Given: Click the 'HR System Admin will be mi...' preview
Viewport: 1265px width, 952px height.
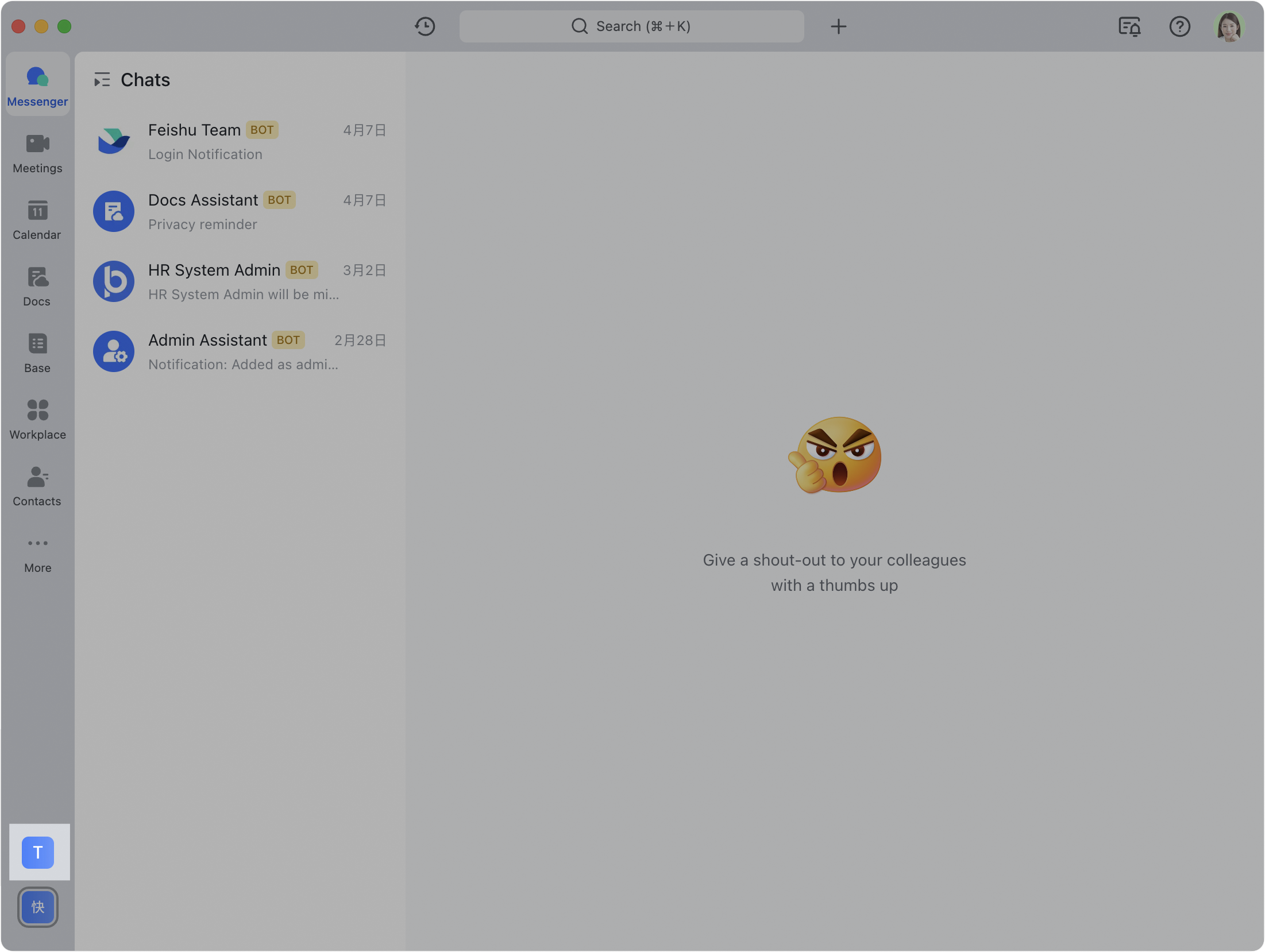Looking at the screenshot, I should point(244,295).
